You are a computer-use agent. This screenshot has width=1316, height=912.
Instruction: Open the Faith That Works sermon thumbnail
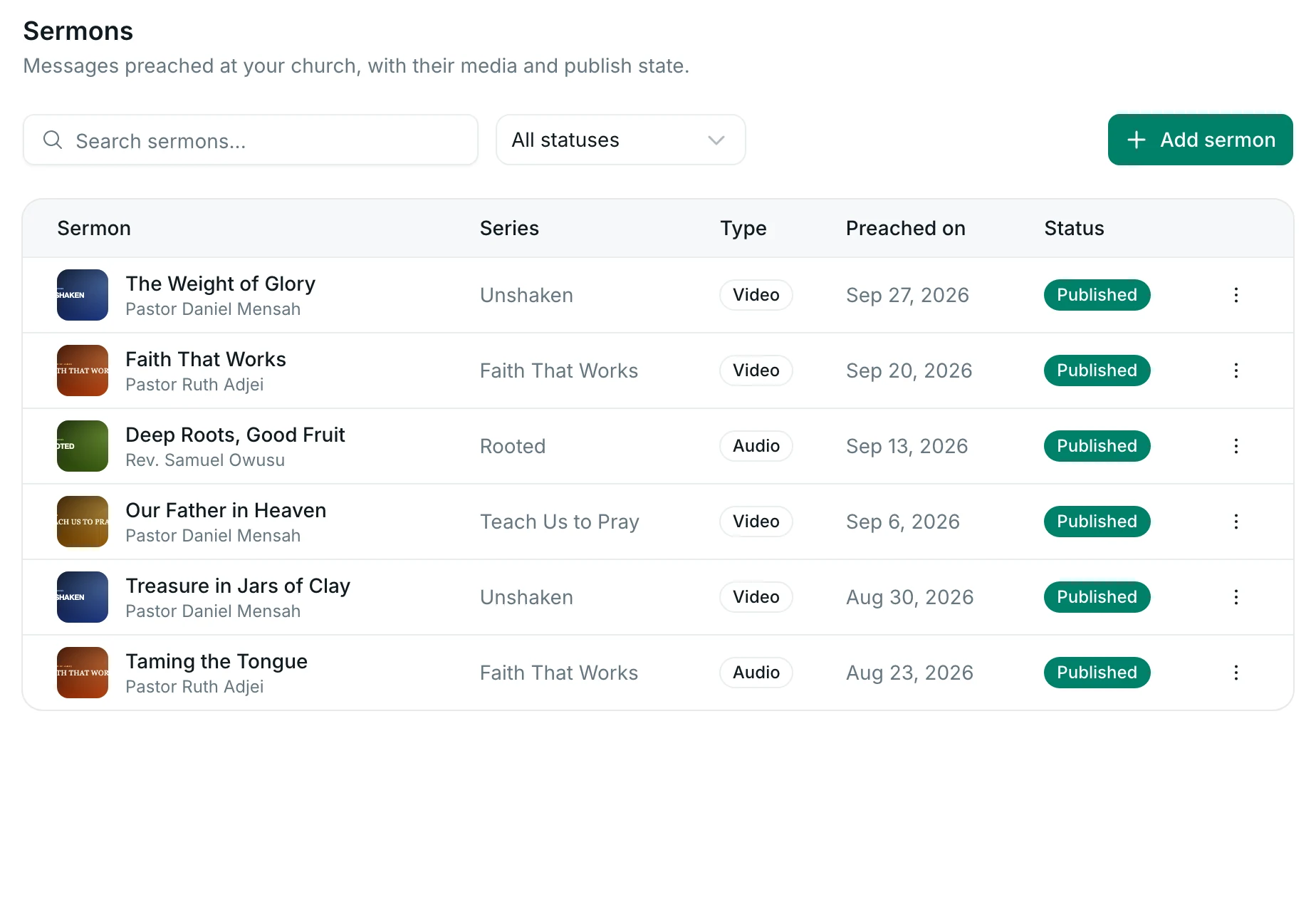[83, 370]
